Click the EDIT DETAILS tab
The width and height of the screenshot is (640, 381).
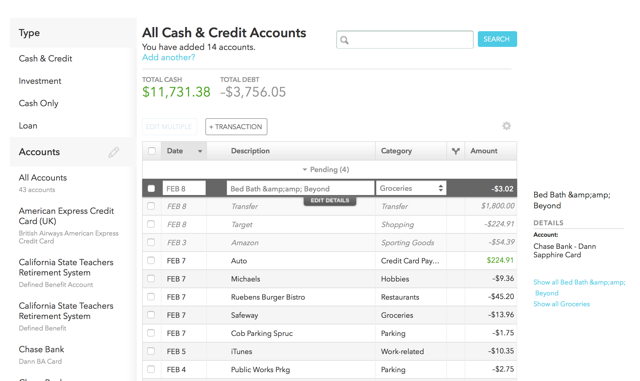330,201
